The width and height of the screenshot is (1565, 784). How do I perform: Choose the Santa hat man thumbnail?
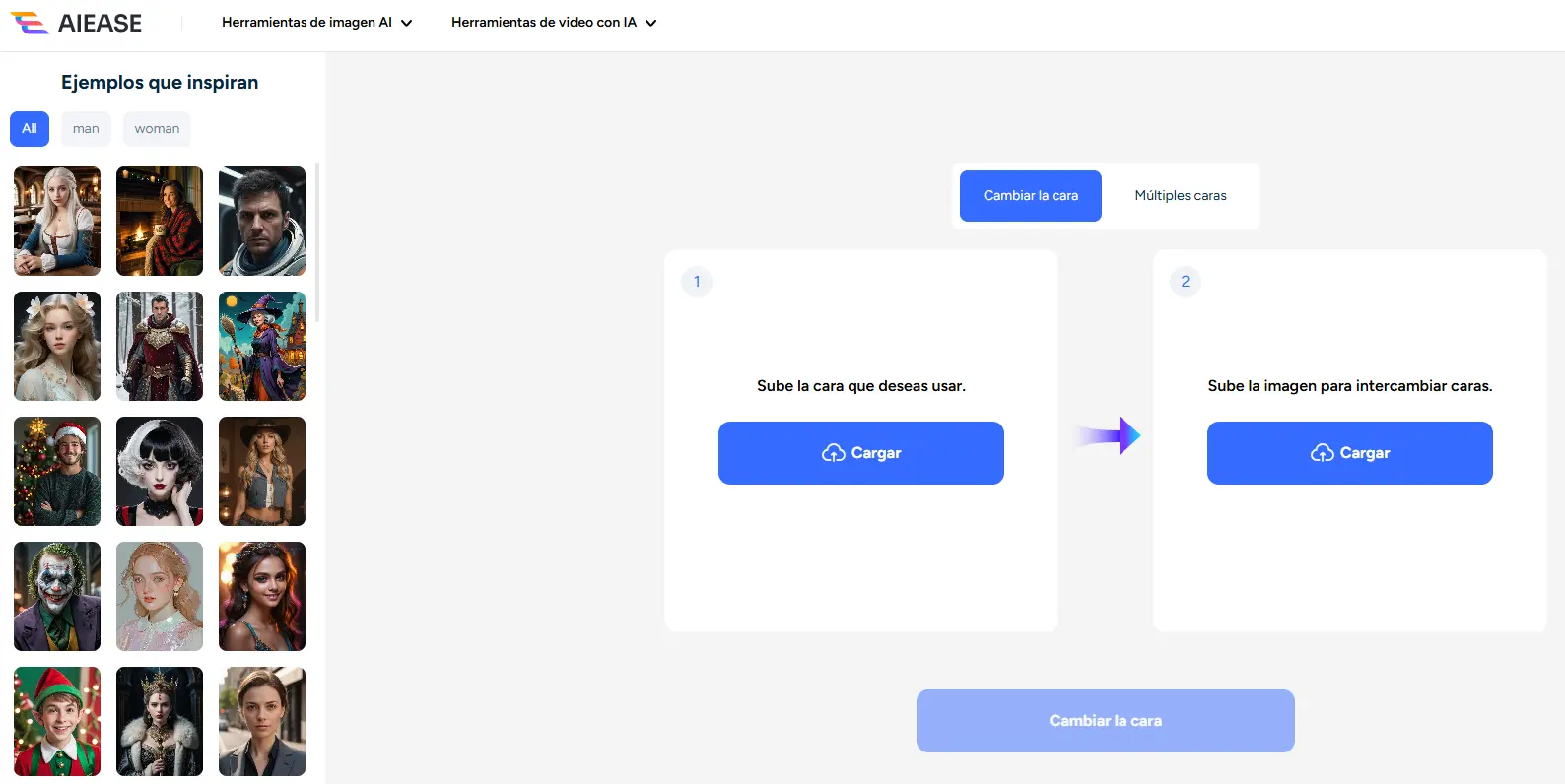coord(57,471)
